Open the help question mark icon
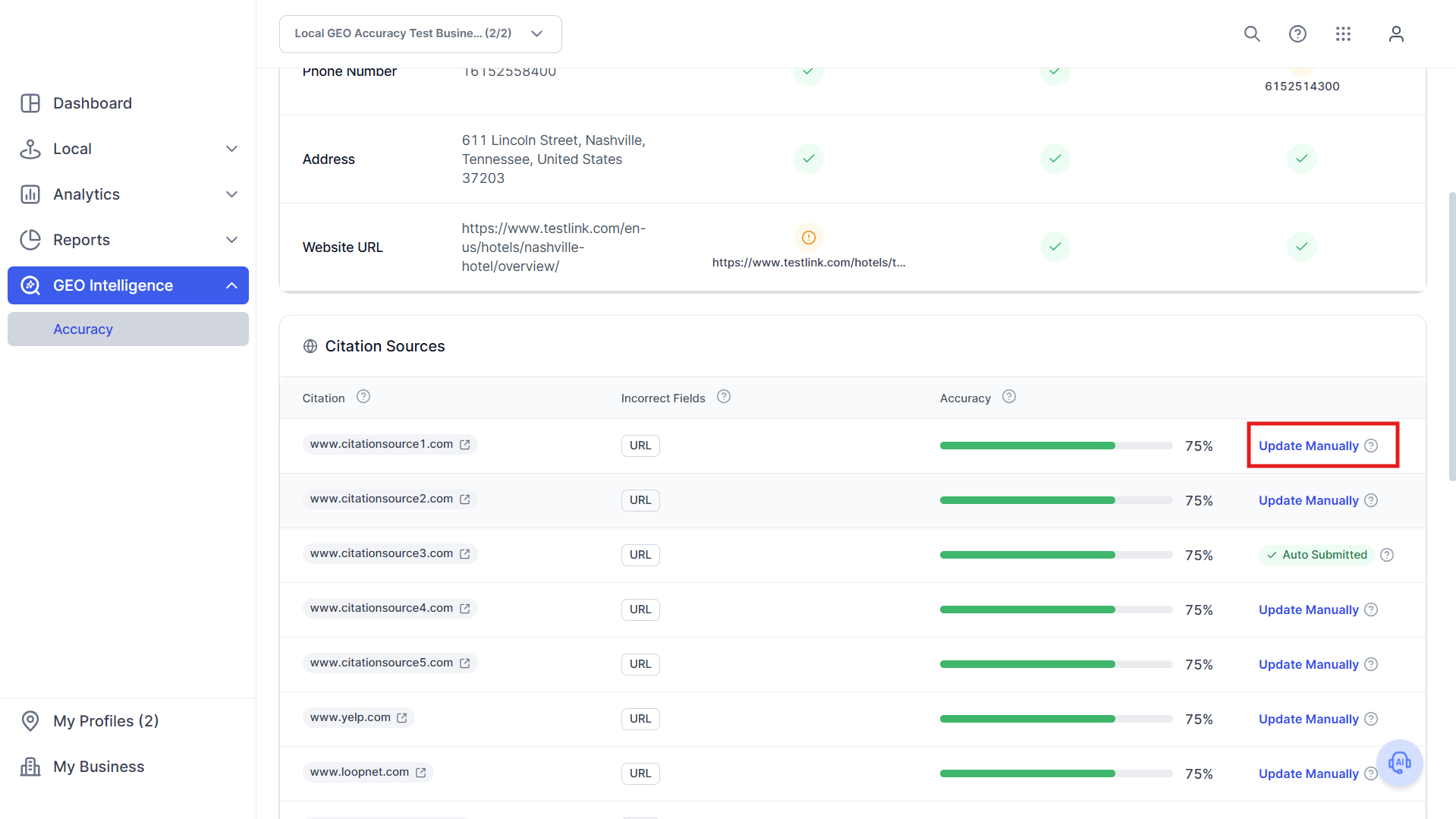This screenshot has height=819, width=1456. click(1297, 34)
